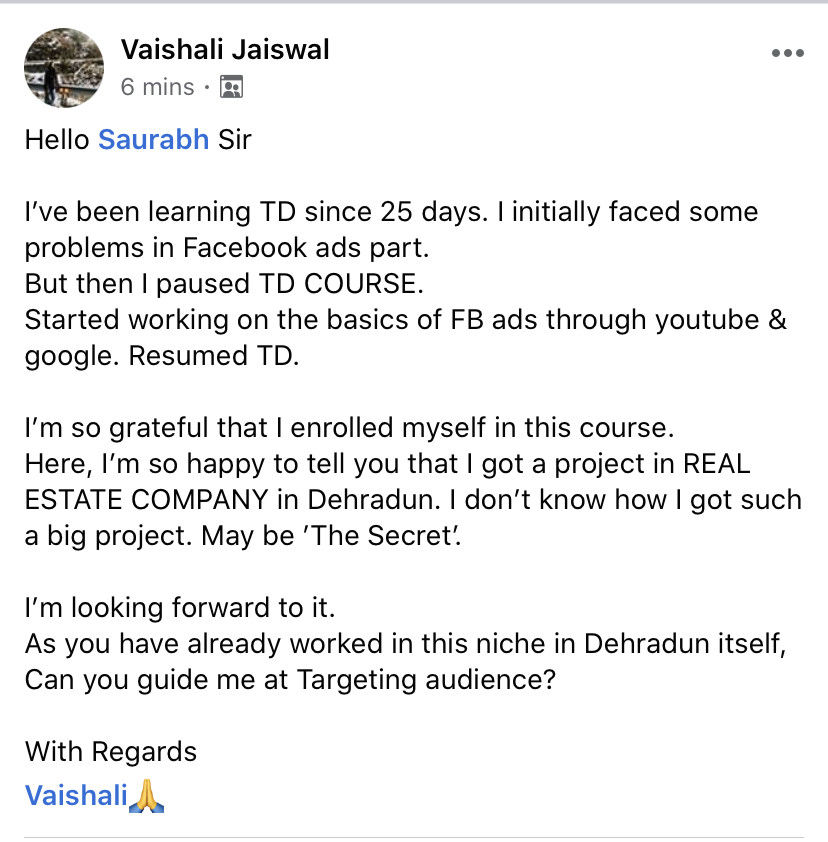Click the group audience icon beside timestamp
This screenshot has height=842, width=828.
tap(231, 88)
